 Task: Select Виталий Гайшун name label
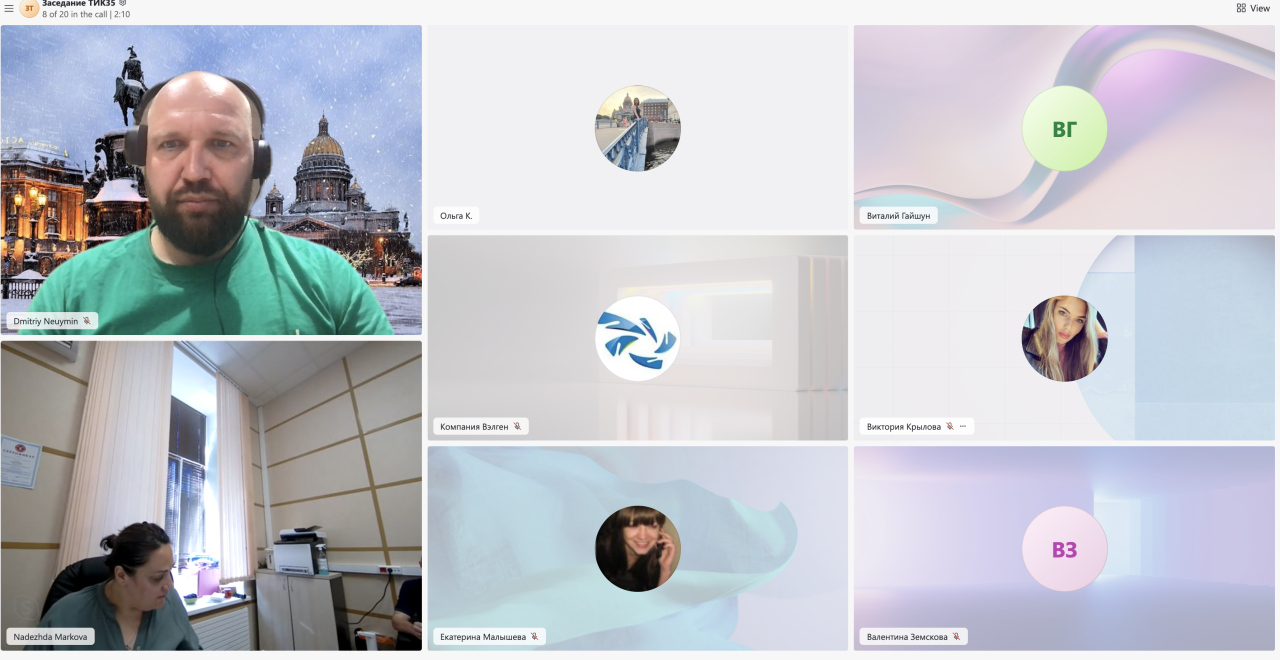point(897,215)
